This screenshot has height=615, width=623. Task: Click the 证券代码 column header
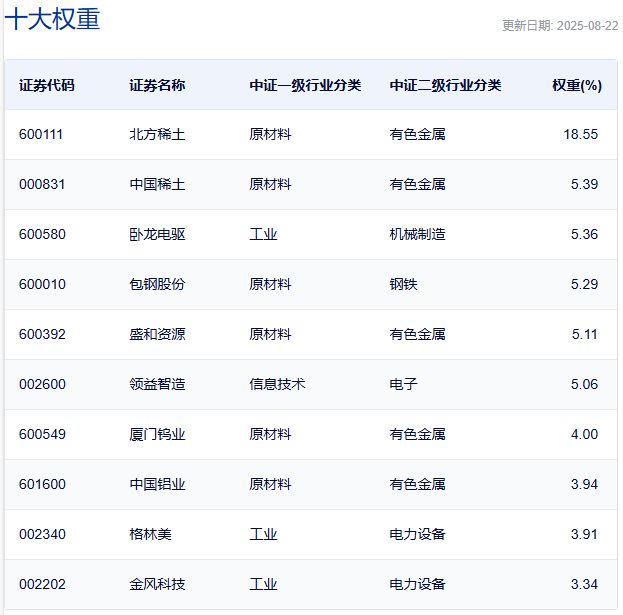pos(46,85)
